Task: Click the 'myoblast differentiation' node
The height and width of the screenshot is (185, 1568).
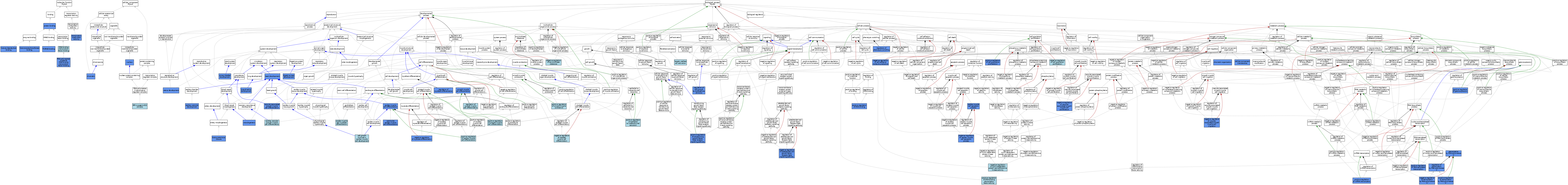Action: pos(411,76)
